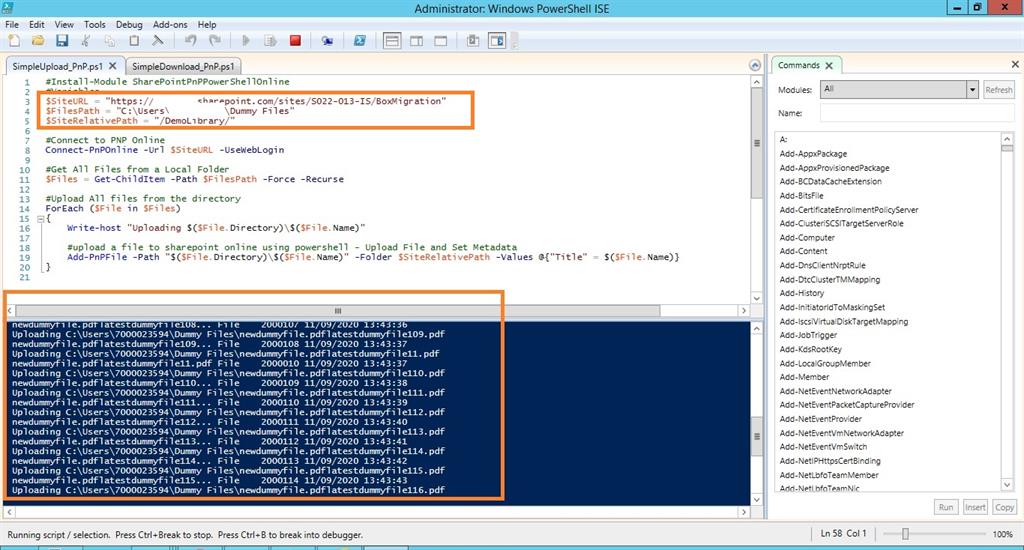
Task: Show script pane on top layout
Action: coord(392,40)
